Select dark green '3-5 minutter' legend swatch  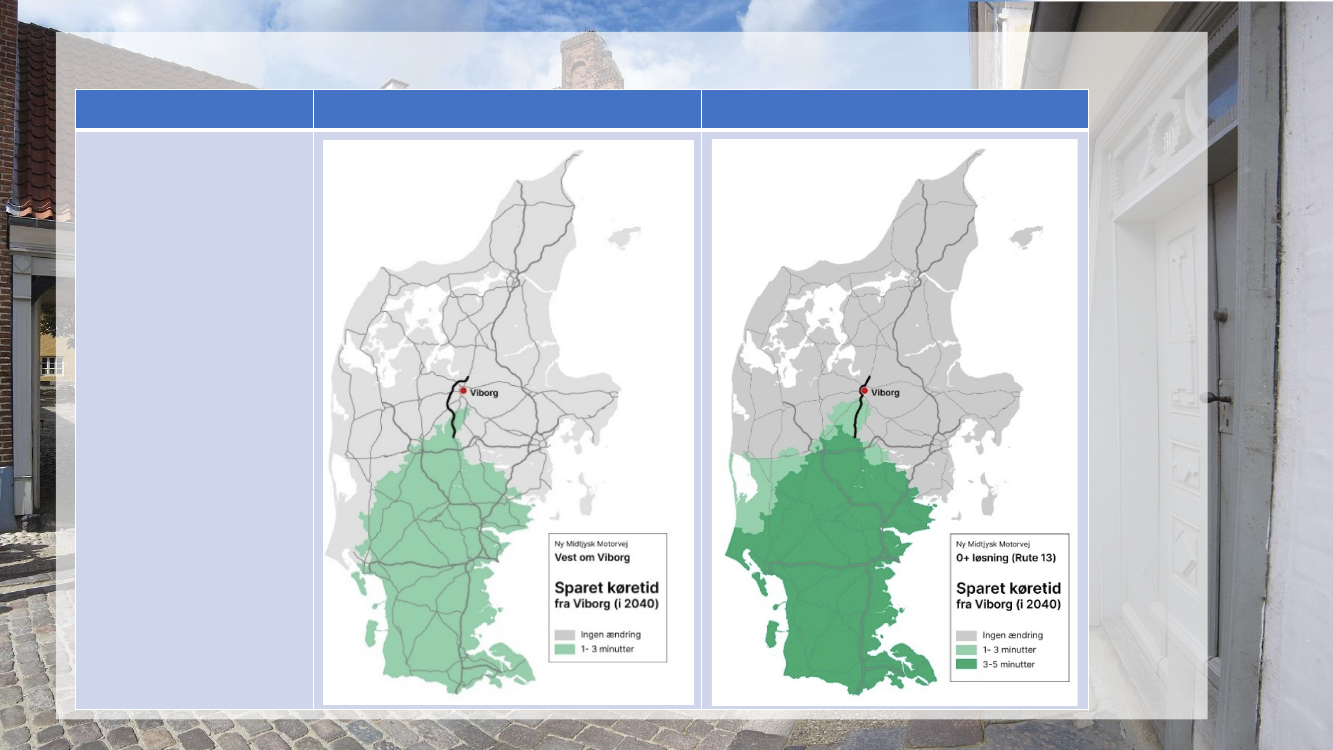click(967, 664)
